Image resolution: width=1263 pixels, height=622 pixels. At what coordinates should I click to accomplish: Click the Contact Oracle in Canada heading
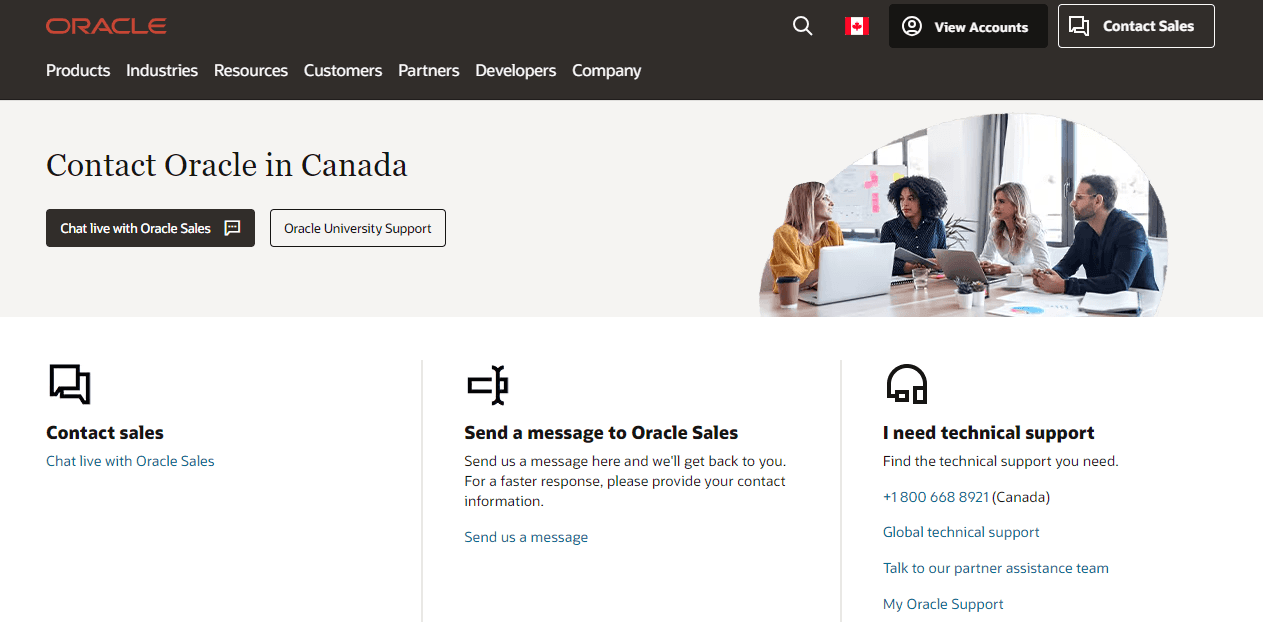[227, 165]
